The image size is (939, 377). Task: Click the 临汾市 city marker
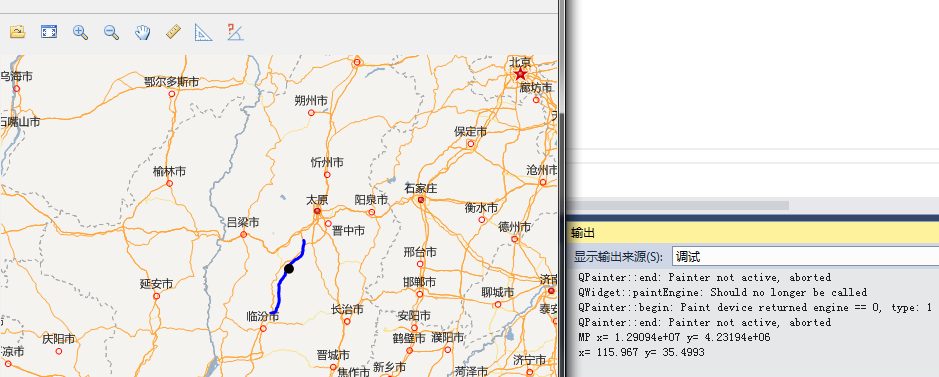[263, 328]
